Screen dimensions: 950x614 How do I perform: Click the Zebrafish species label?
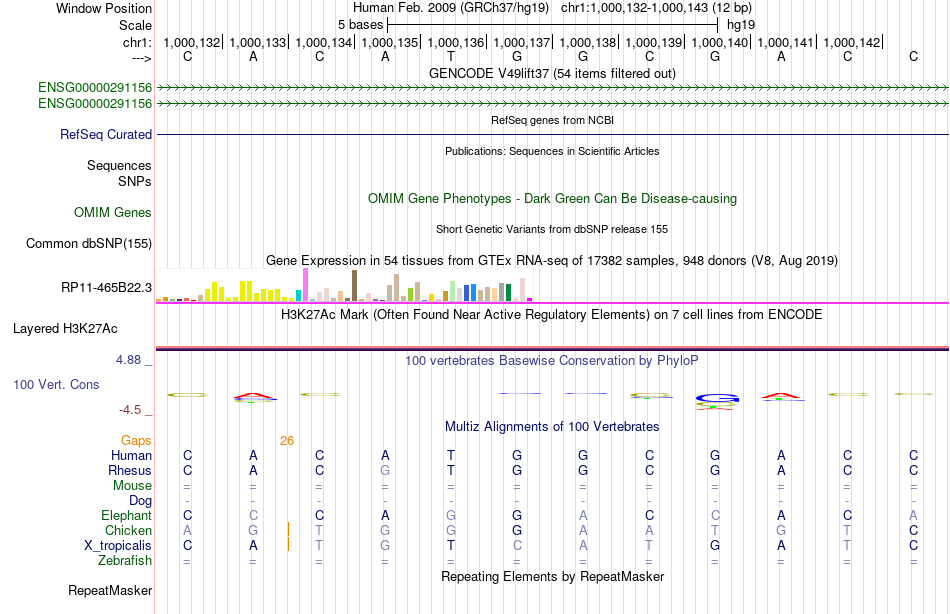click(125, 561)
